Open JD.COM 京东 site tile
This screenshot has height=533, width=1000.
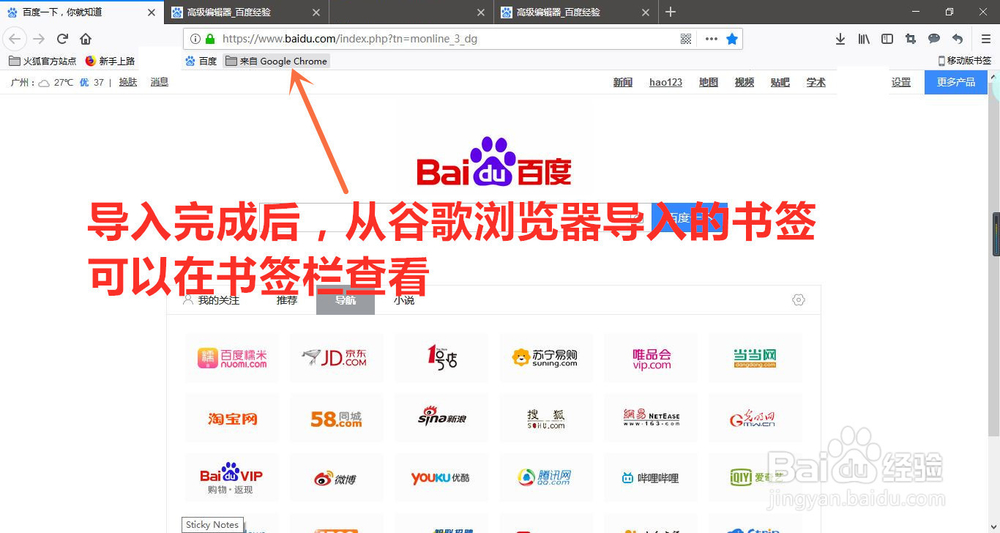click(337, 358)
